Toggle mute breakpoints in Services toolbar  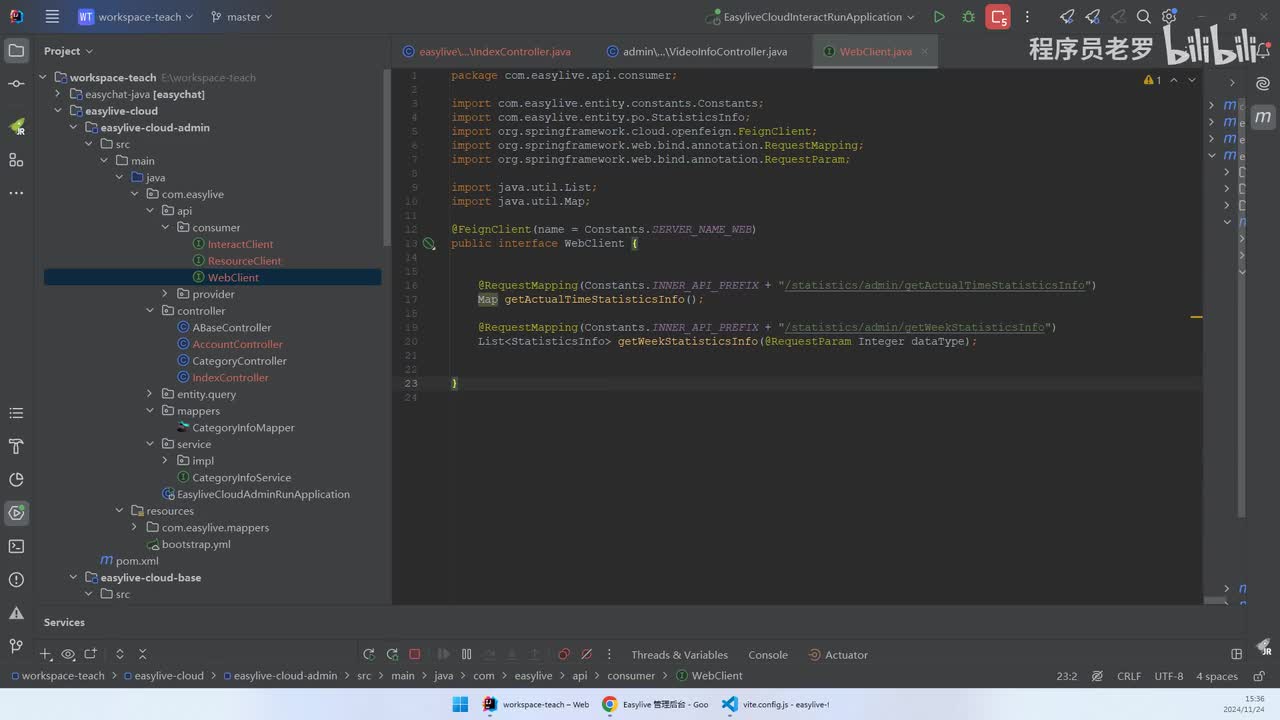click(587, 654)
